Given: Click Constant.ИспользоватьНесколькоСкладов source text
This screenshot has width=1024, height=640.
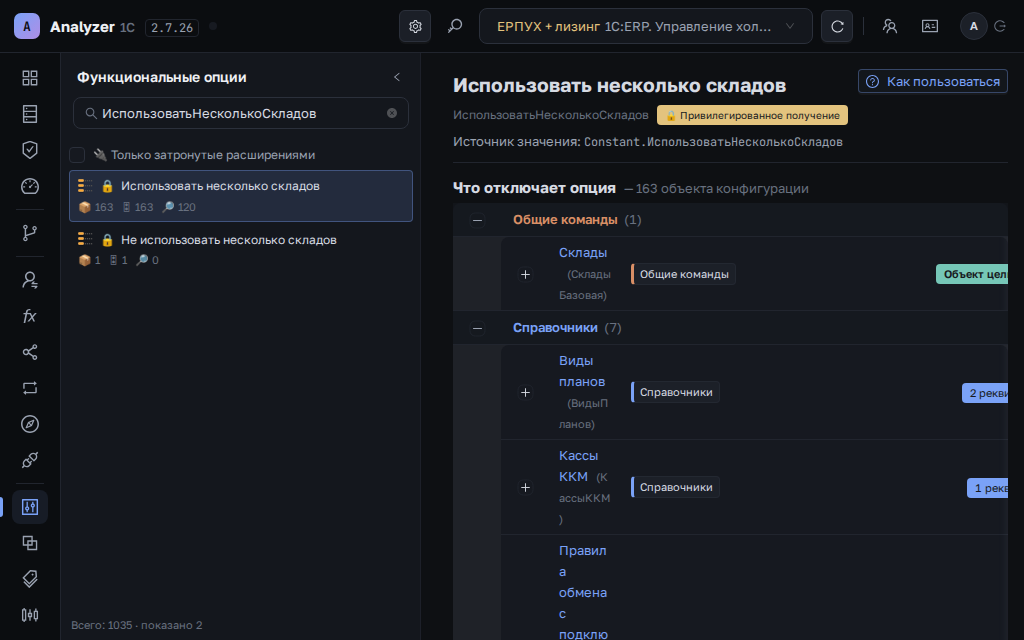Looking at the screenshot, I should 713,142.
